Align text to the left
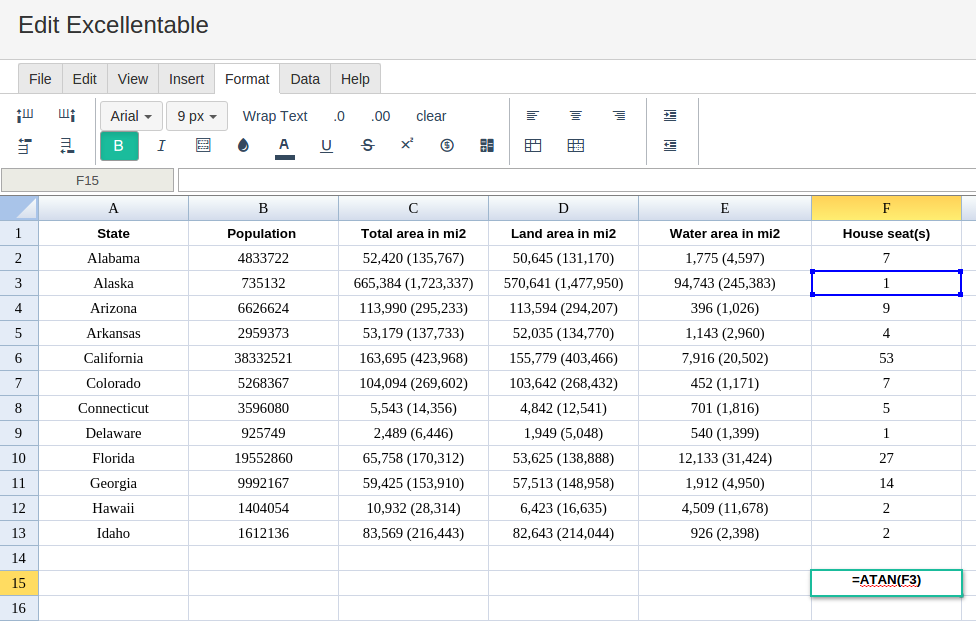Image resolution: width=976 pixels, height=621 pixels. [x=533, y=116]
